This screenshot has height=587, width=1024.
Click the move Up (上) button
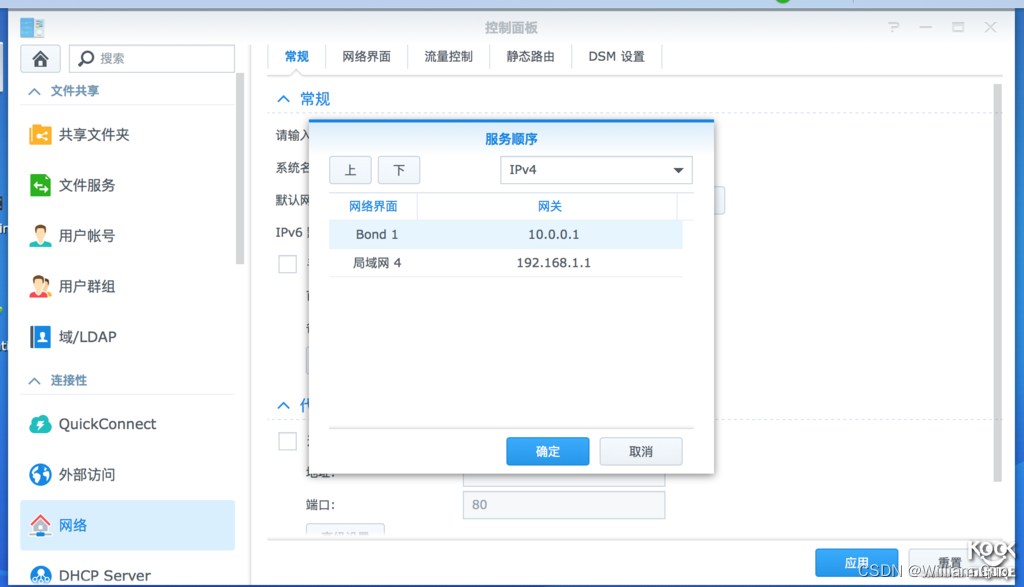[350, 170]
